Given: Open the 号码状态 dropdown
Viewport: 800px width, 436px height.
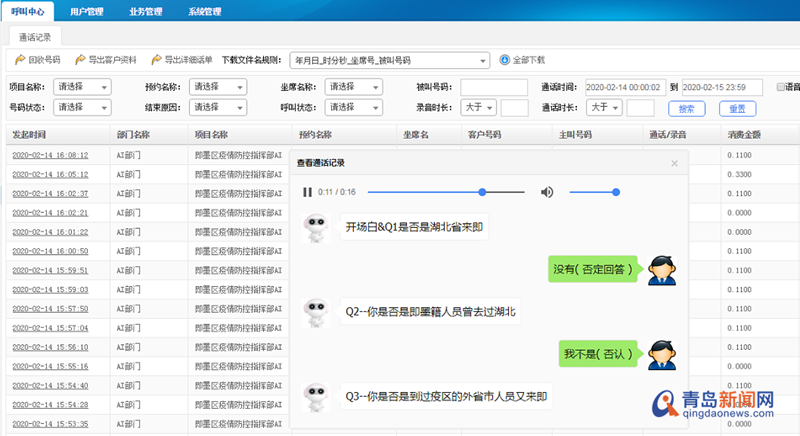Looking at the screenshot, I should [x=83, y=107].
